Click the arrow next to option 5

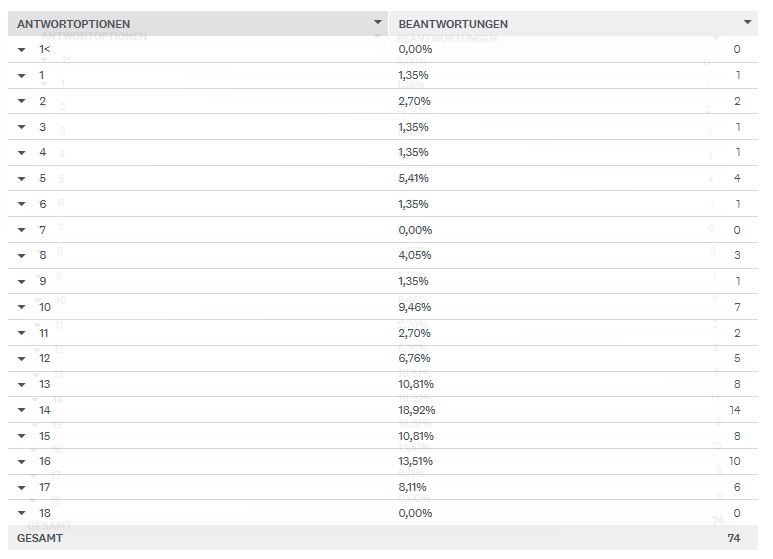point(22,178)
